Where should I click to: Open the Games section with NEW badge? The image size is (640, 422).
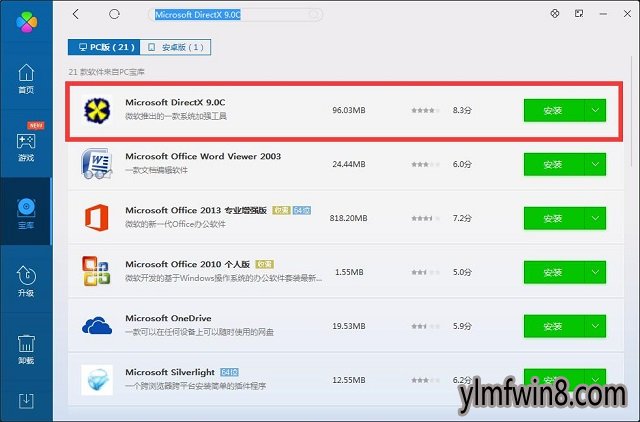click(26, 146)
